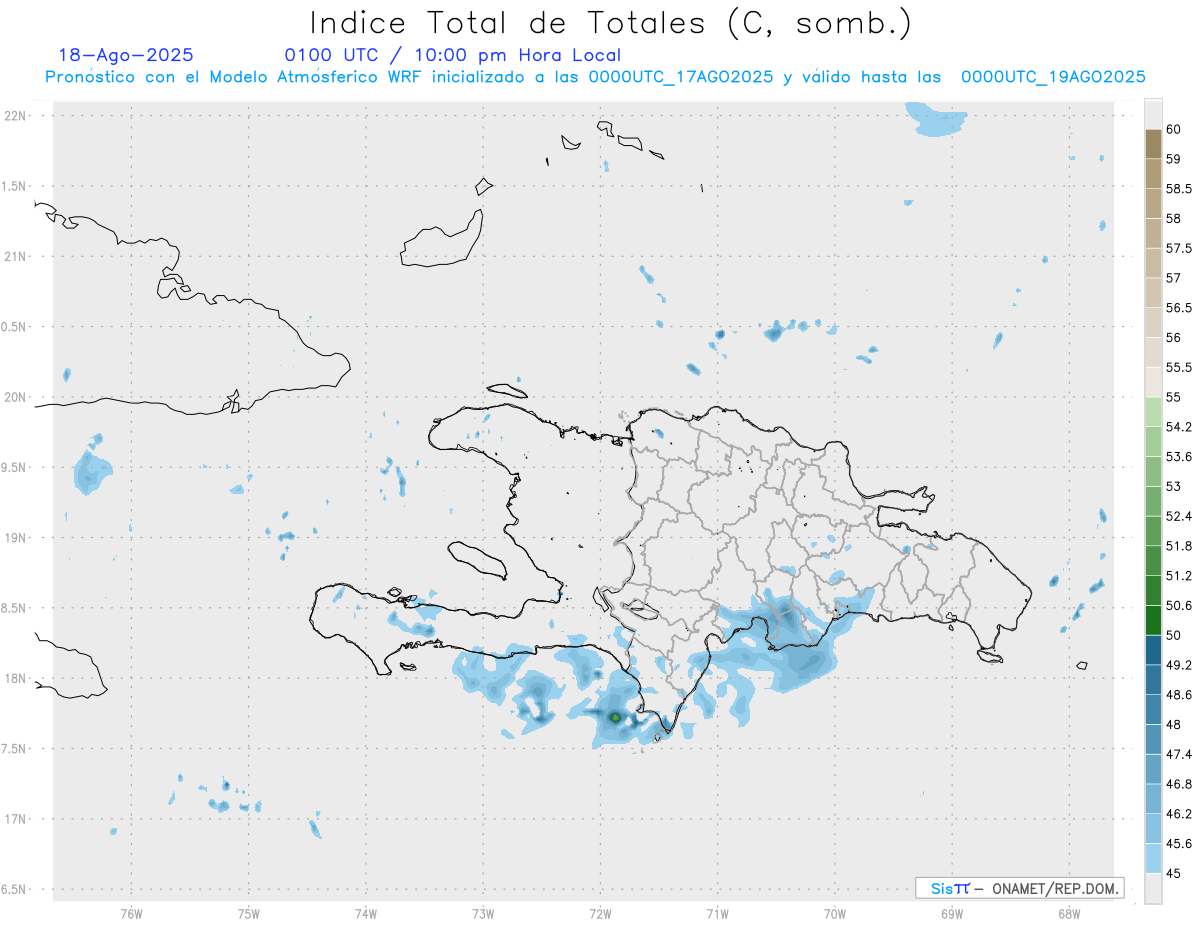Click the '22N' latitude label
Screen dimensions: 1200x927
pos(17,115)
